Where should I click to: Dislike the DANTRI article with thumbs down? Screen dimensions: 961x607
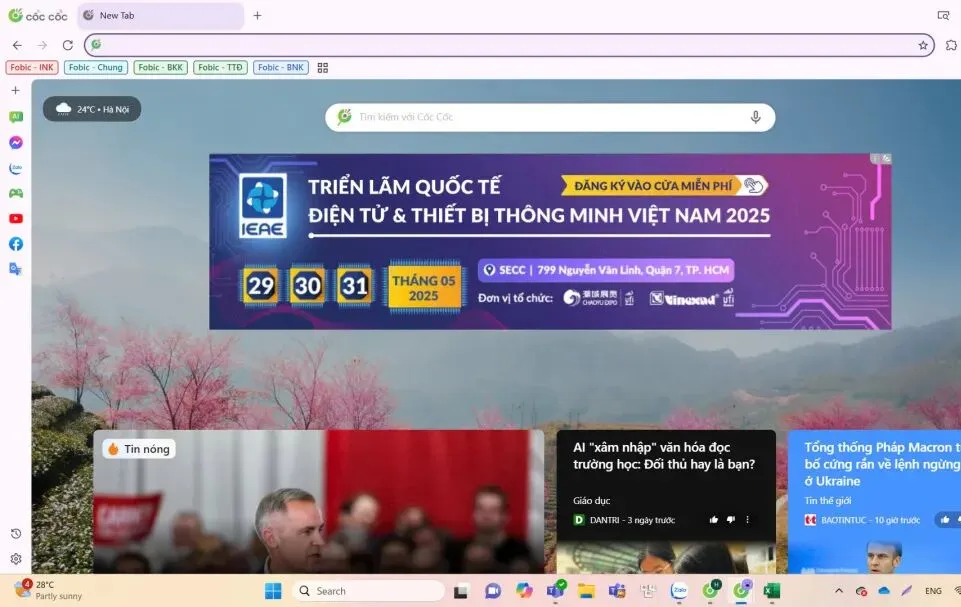click(731, 520)
